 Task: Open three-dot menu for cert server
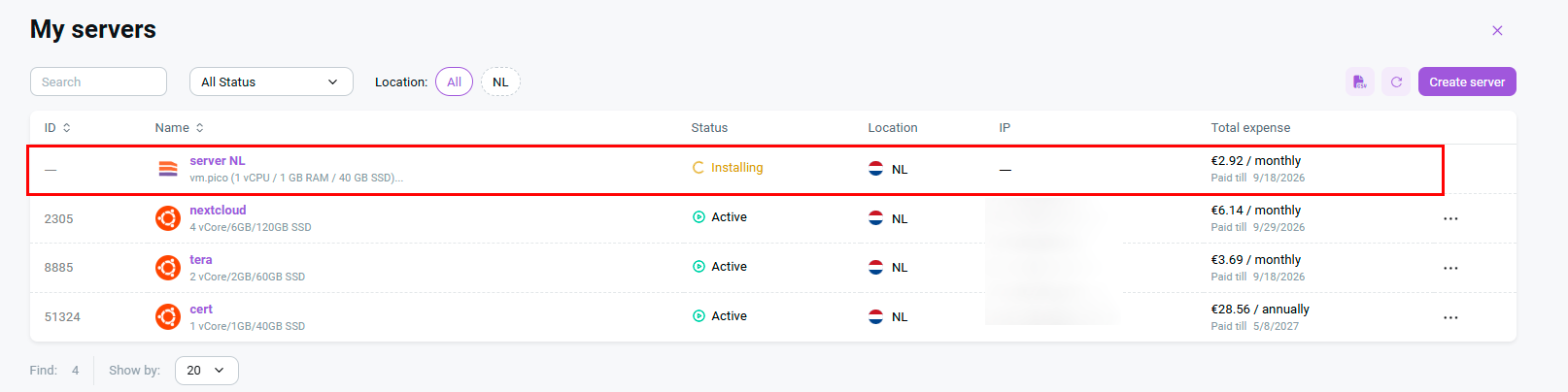(1450, 317)
